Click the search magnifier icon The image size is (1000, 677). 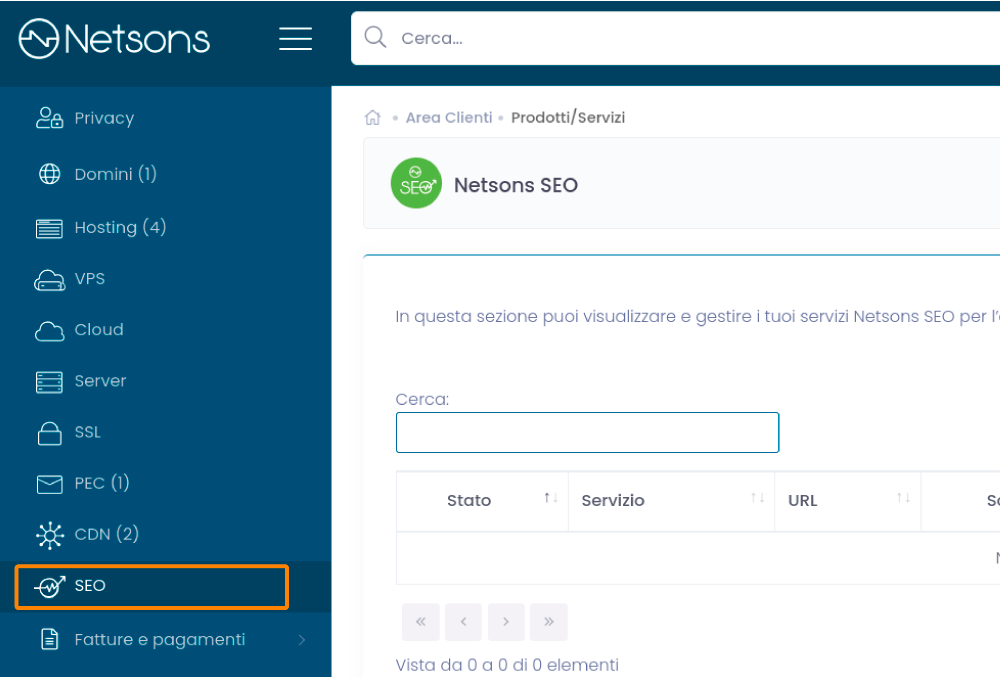click(x=375, y=38)
